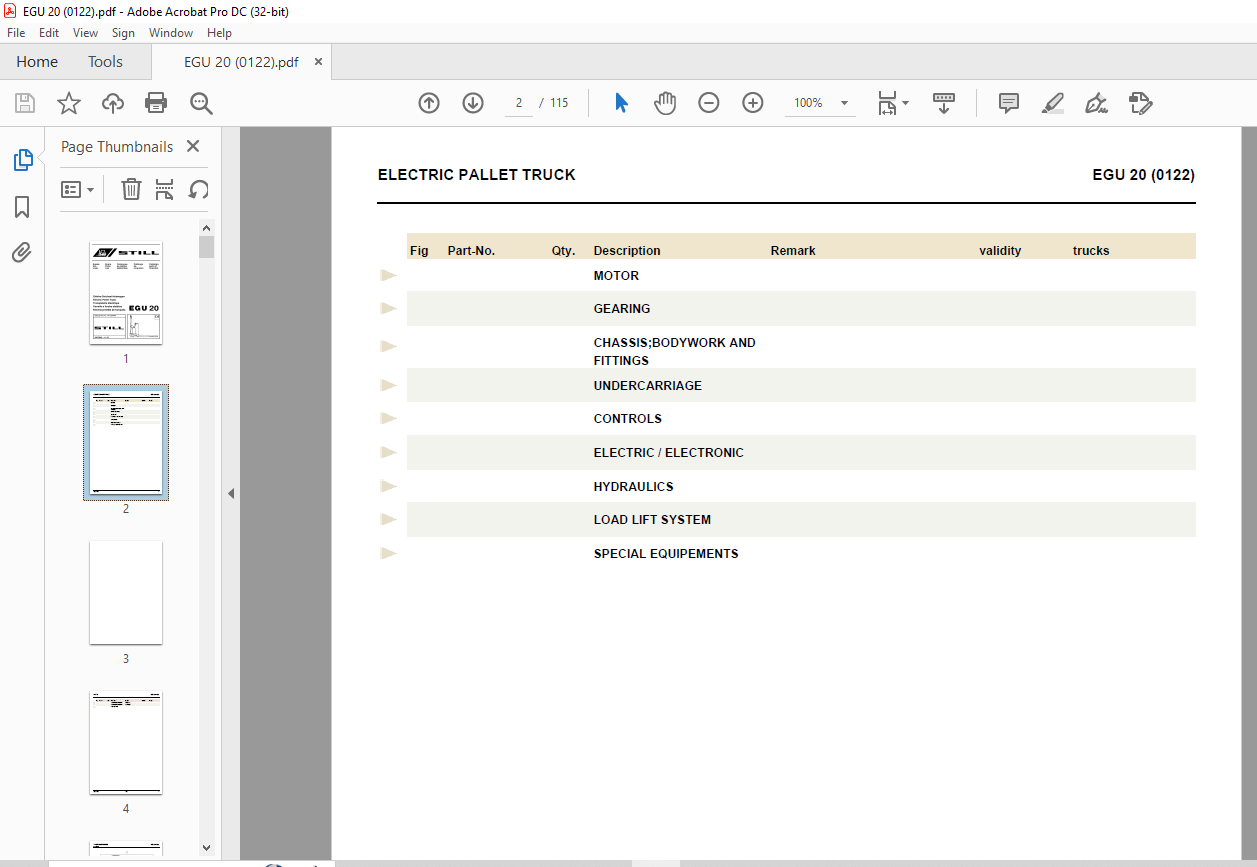1257x867 pixels.
Task: Click the GEARING description text
Action: [622, 309]
